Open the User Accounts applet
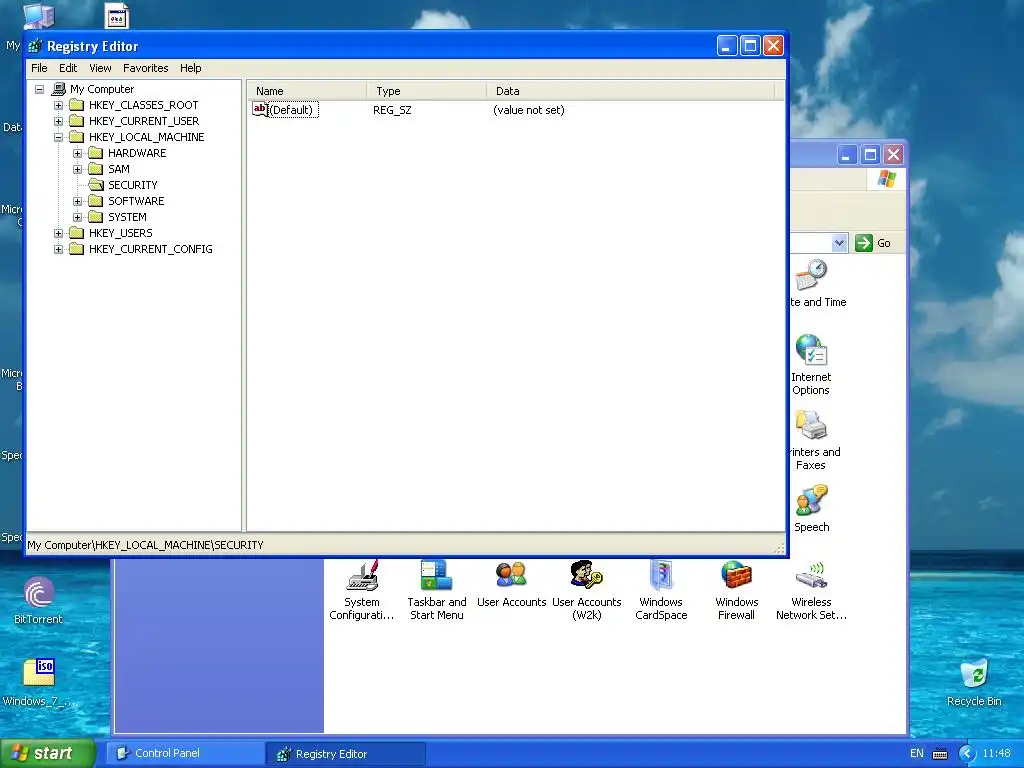This screenshot has height=768, width=1024. point(511,584)
